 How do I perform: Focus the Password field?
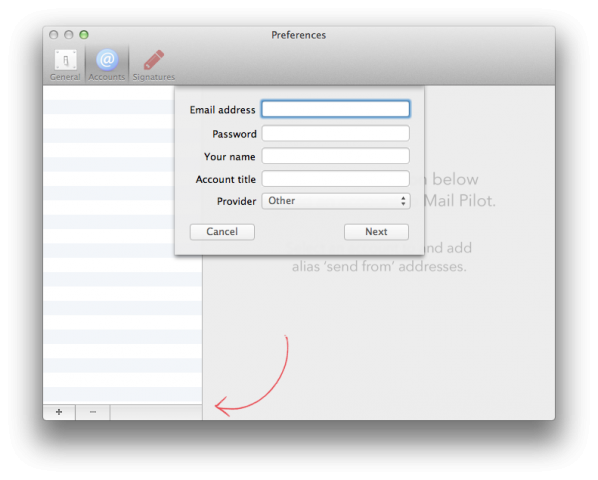(x=336, y=133)
